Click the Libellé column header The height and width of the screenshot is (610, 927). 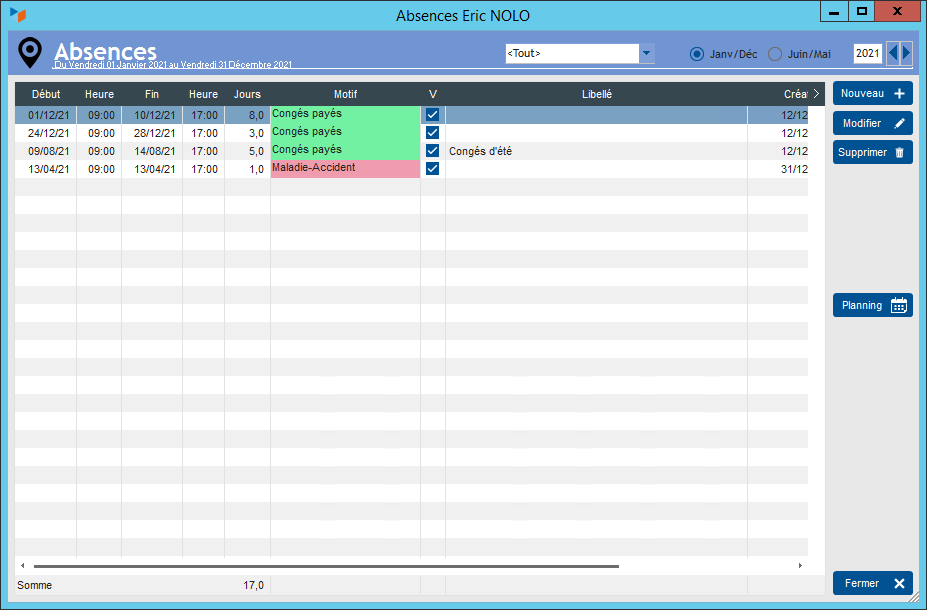point(596,94)
